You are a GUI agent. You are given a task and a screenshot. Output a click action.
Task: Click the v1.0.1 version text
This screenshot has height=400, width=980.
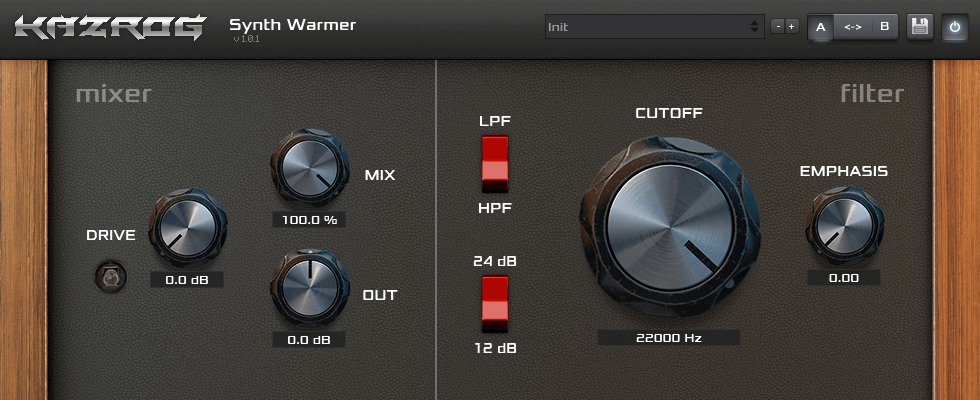coord(246,39)
